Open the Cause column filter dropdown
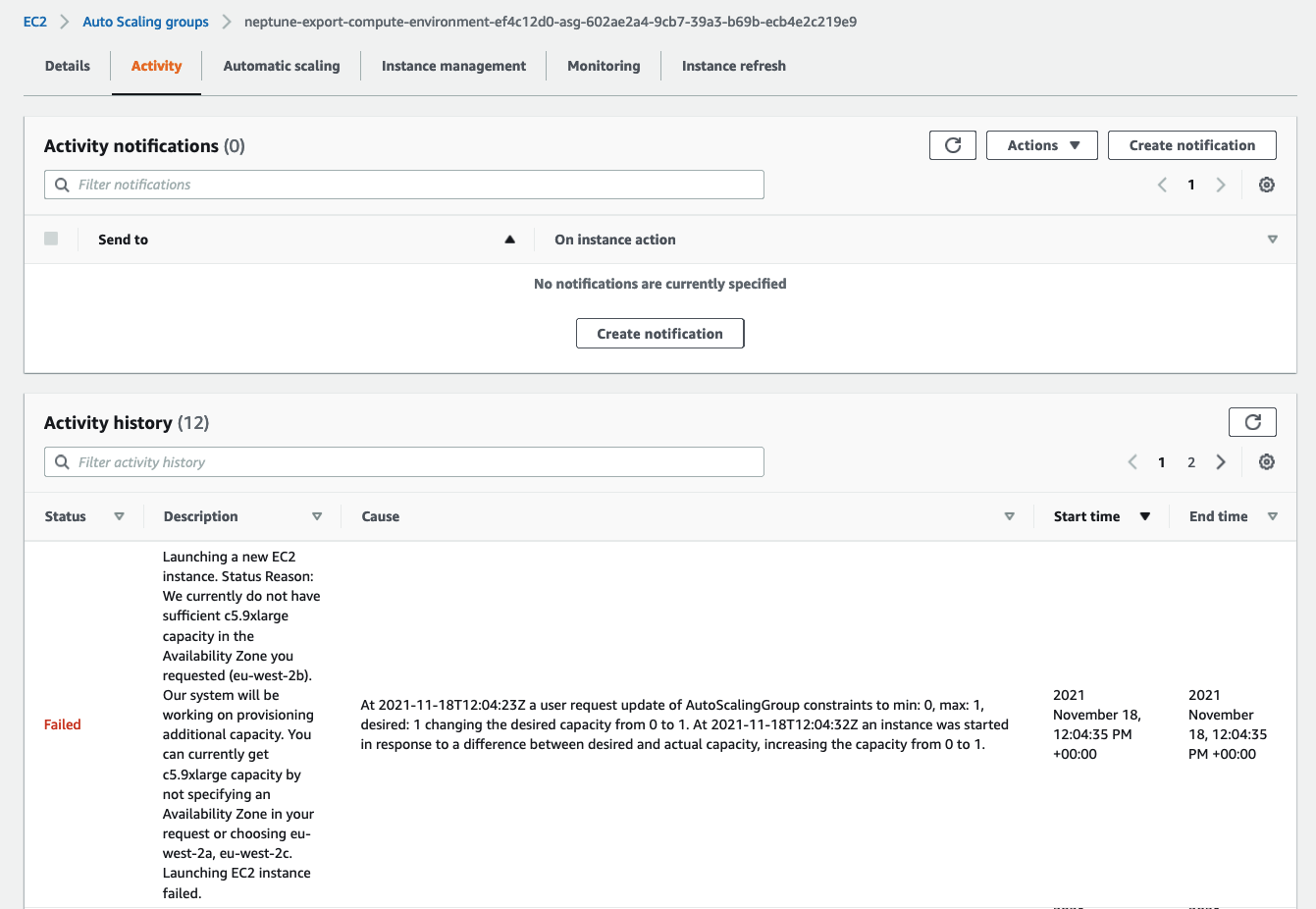Screen dimensions: 1316x909 point(1009,515)
